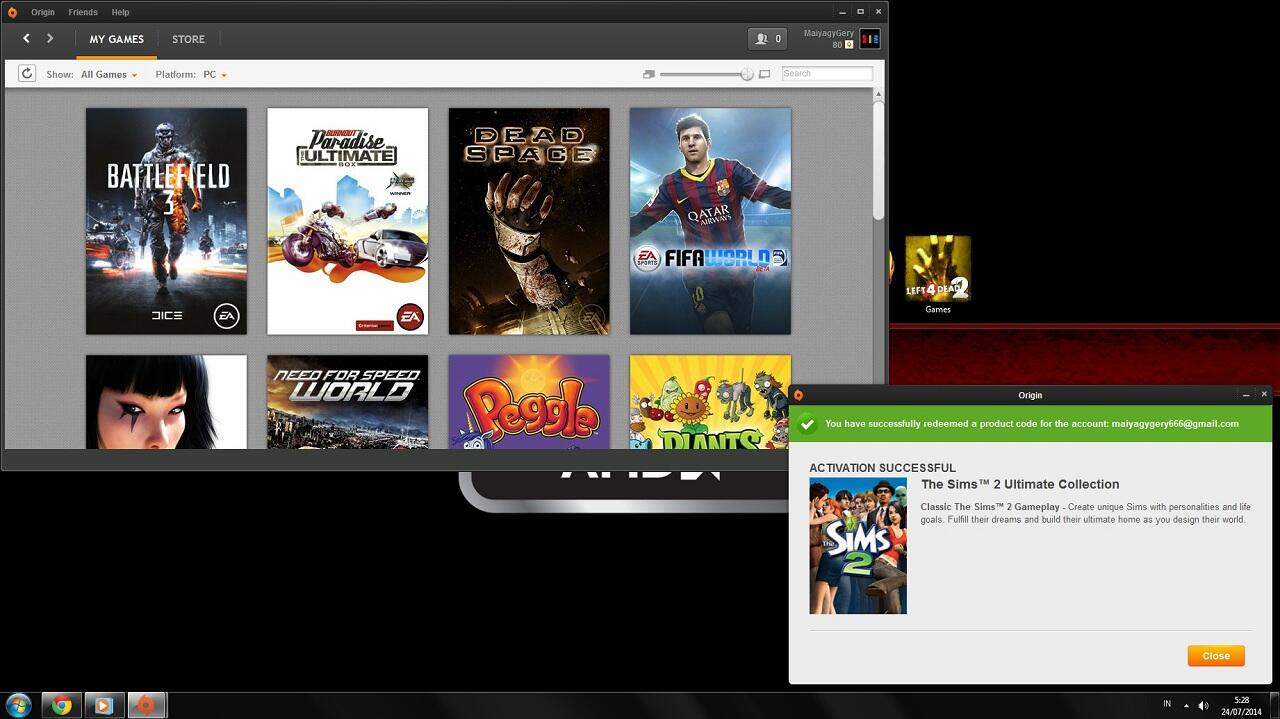Screen dimensions: 1280x719
Task: Click the large tile size icon
Action: 765,74
